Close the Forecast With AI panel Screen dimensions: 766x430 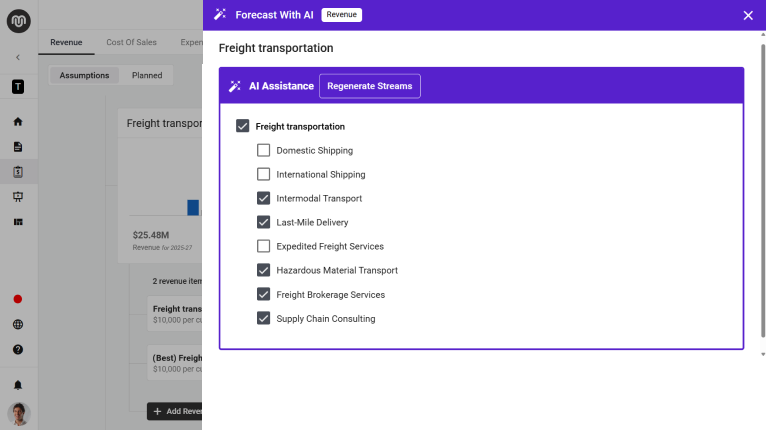748,15
